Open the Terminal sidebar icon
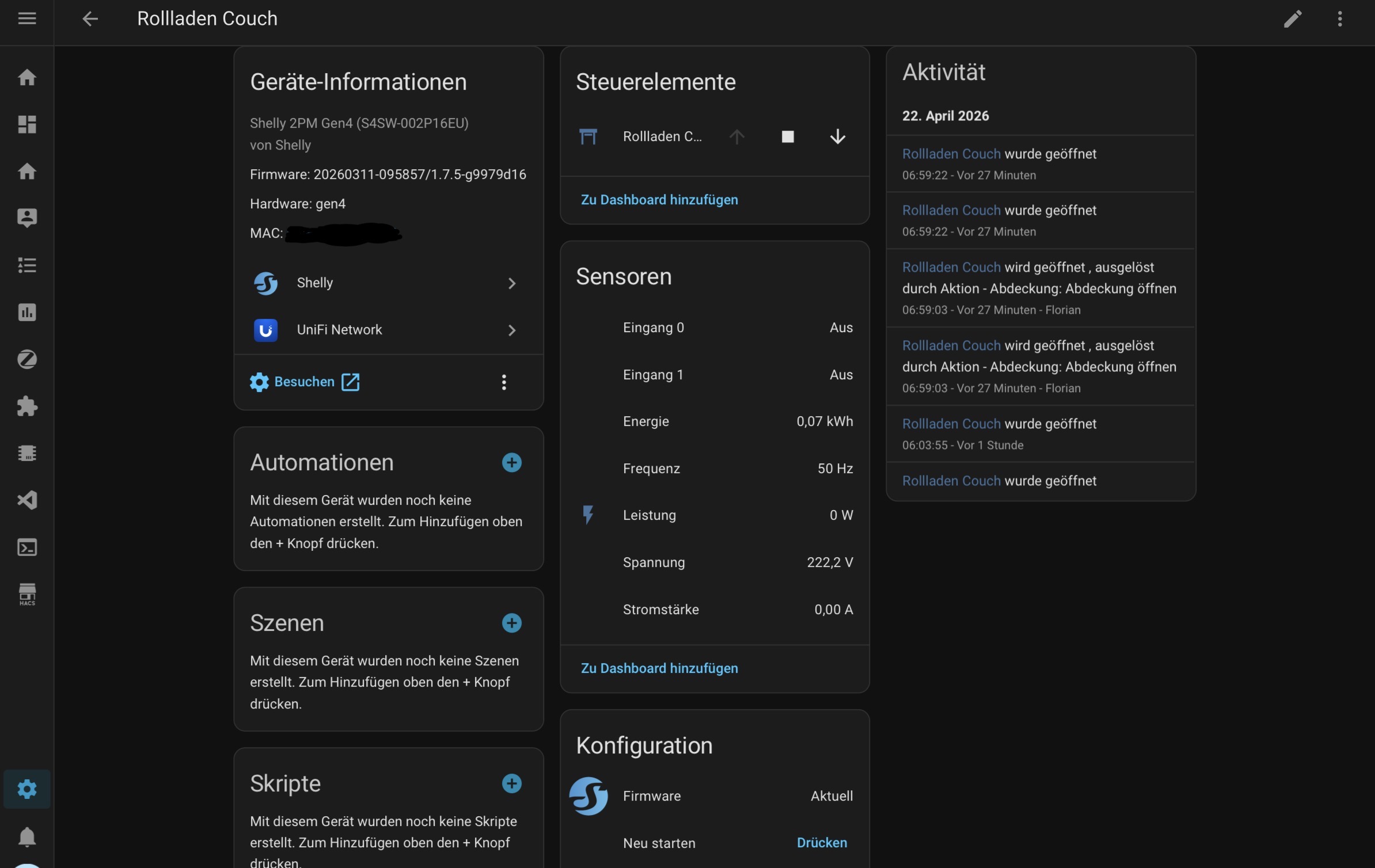1375x868 pixels. pyautogui.click(x=27, y=547)
